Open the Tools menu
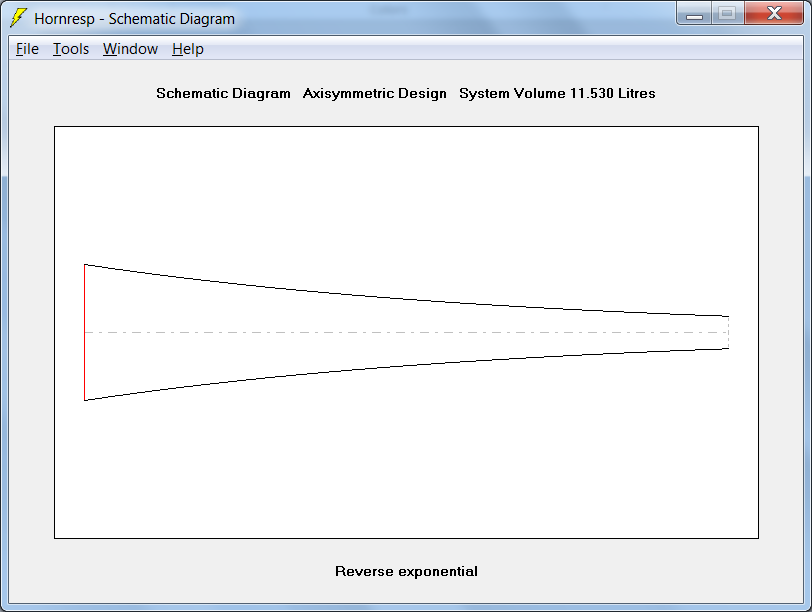The image size is (812, 612). click(71, 49)
